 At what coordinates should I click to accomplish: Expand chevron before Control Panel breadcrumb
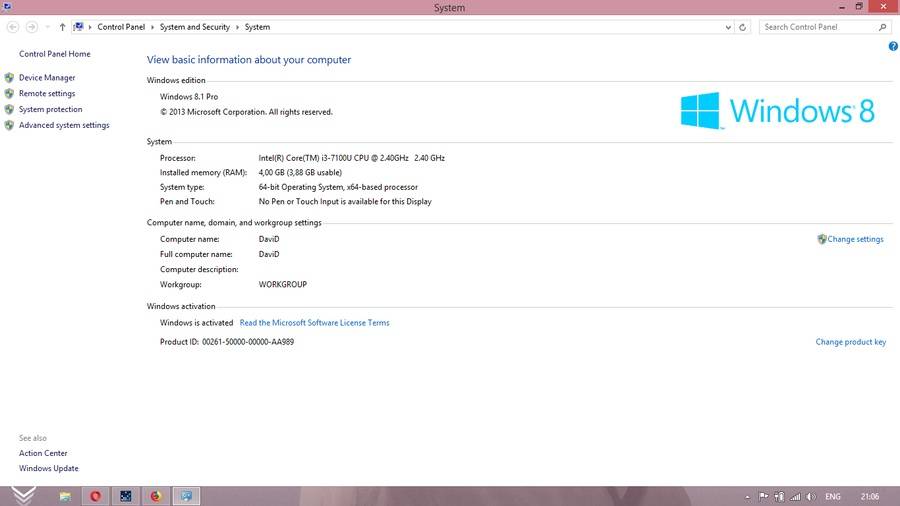click(x=90, y=27)
